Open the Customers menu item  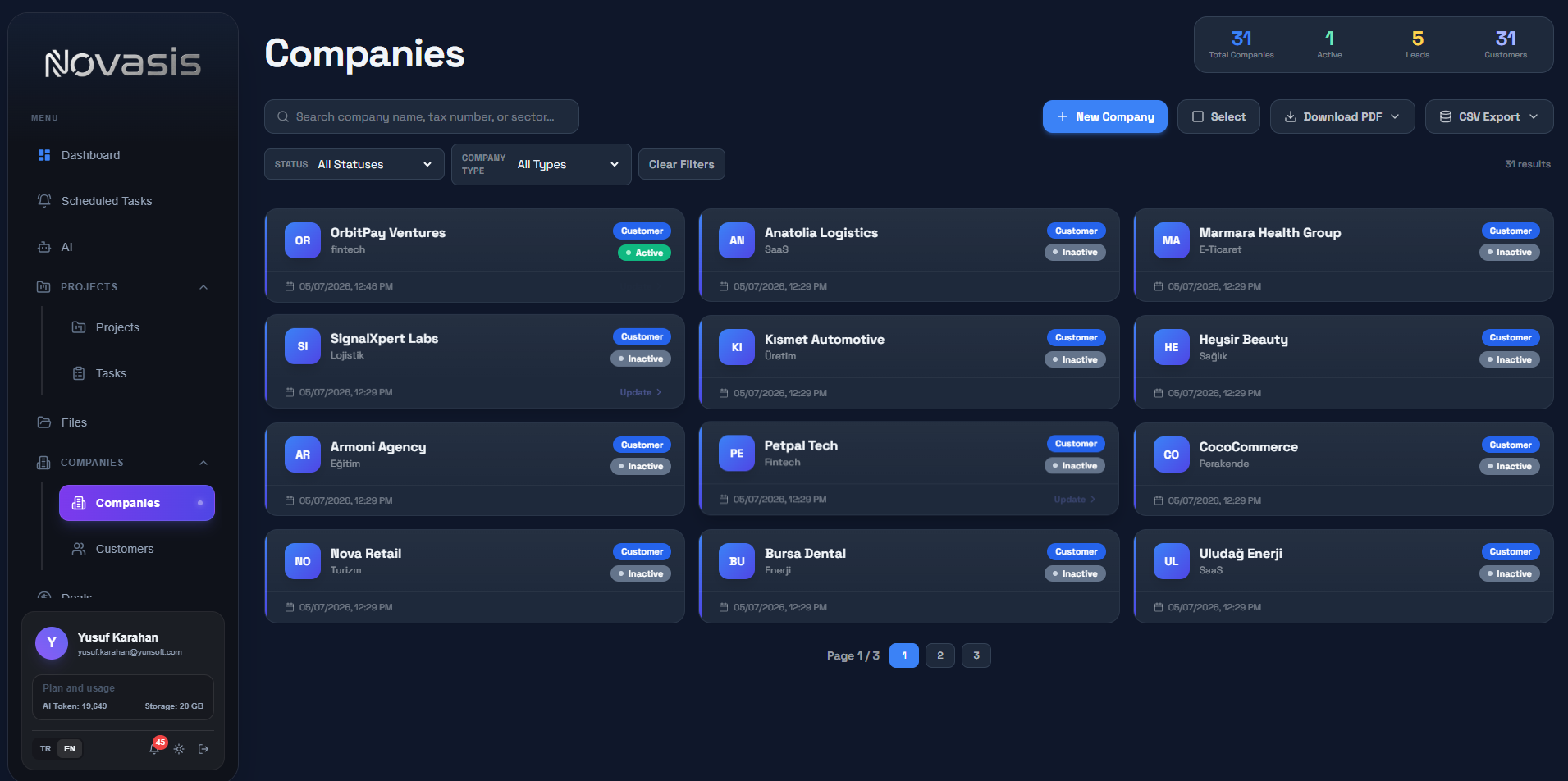click(x=137, y=549)
